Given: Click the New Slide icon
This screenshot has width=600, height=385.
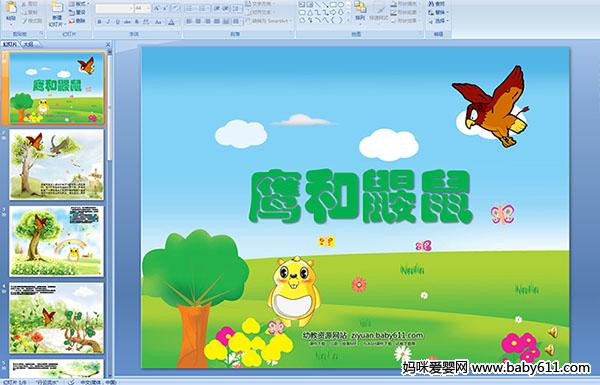Looking at the screenshot, I should [57, 8].
